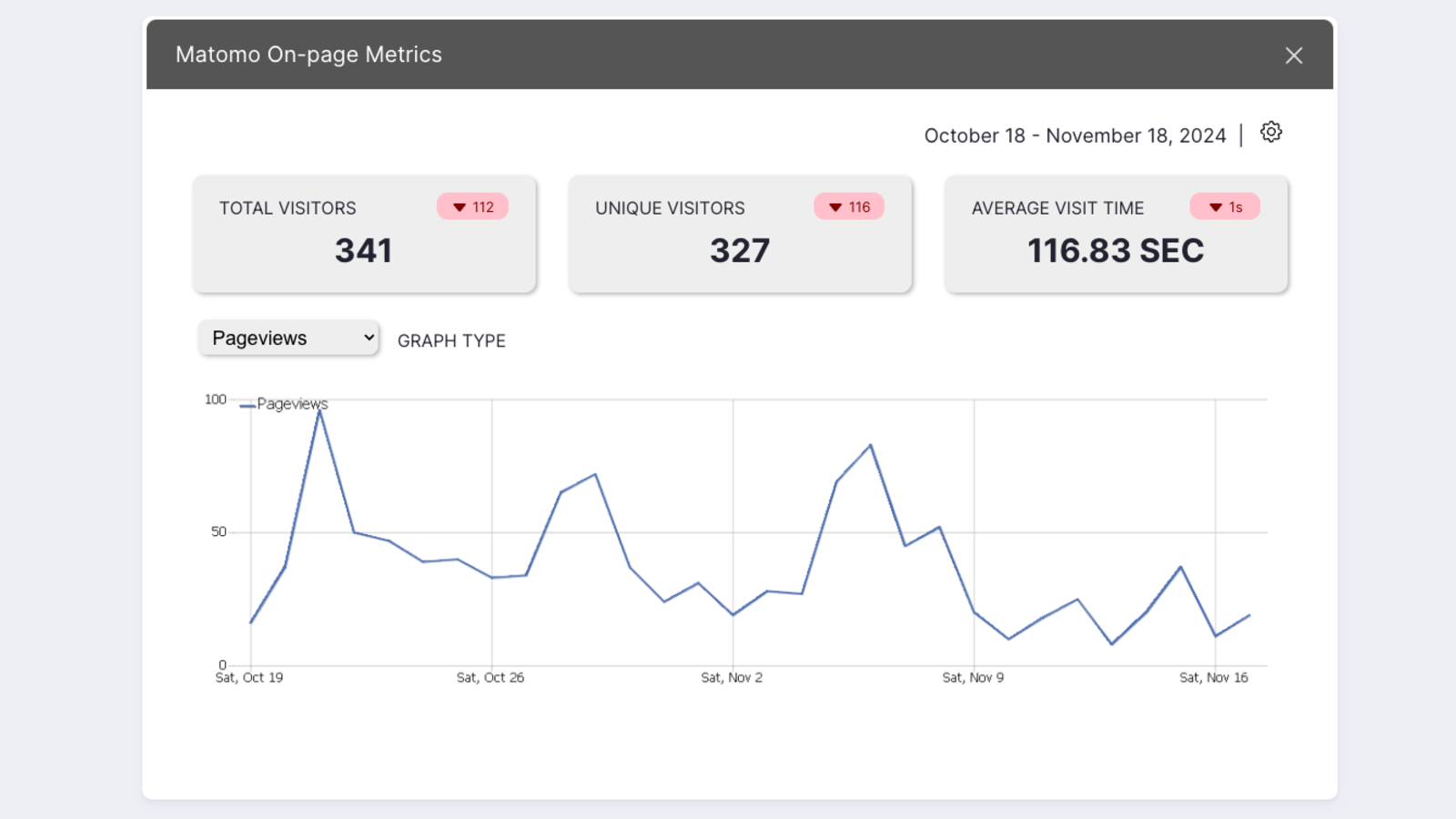Screen dimensions: 1456x819
Task: Toggle the Pageviews series via its legend entry
Action: [x=293, y=403]
